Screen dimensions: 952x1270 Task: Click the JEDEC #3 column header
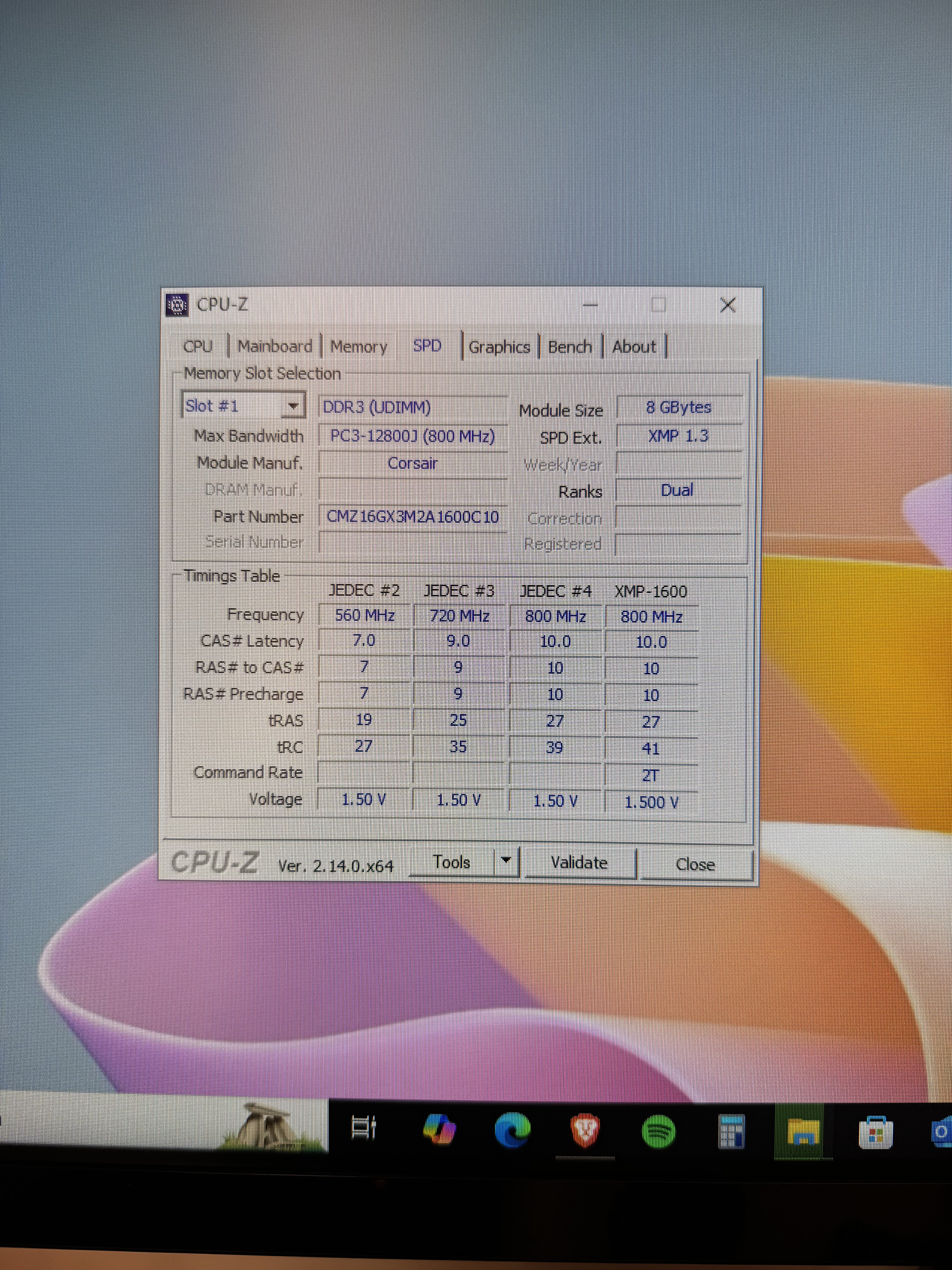click(459, 591)
